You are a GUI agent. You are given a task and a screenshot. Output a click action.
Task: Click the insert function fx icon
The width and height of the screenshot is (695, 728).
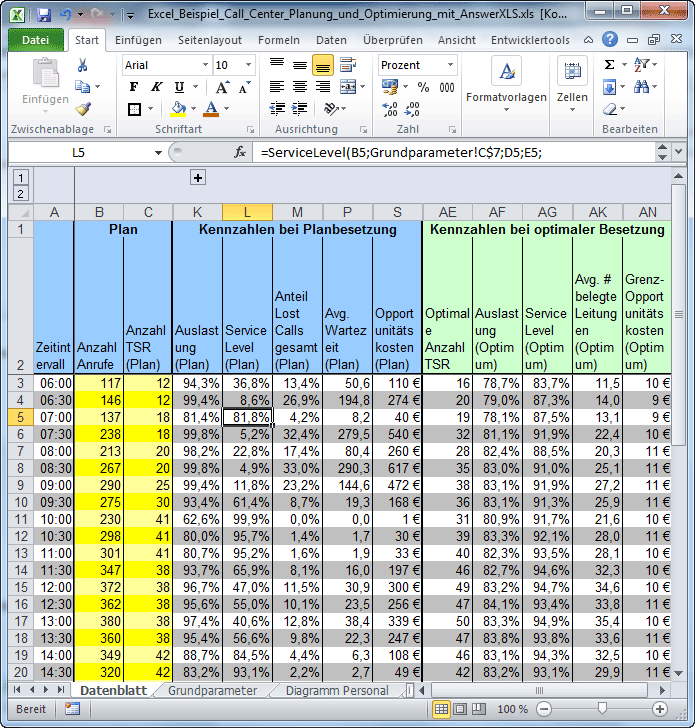[240, 153]
